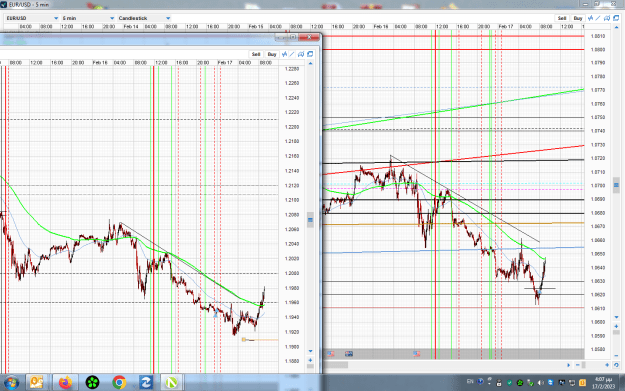Viewport: 625px width, 391px height.
Task: Click Buy button in back EUR/USD window
Action: tap(578, 18)
